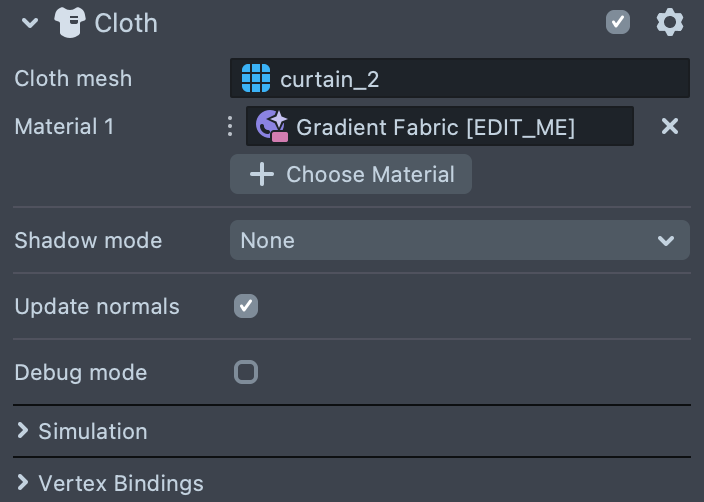704x502 pixels.
Task: Select the curtain_2 cloth mesh field
Action: [x=460, y=78]
